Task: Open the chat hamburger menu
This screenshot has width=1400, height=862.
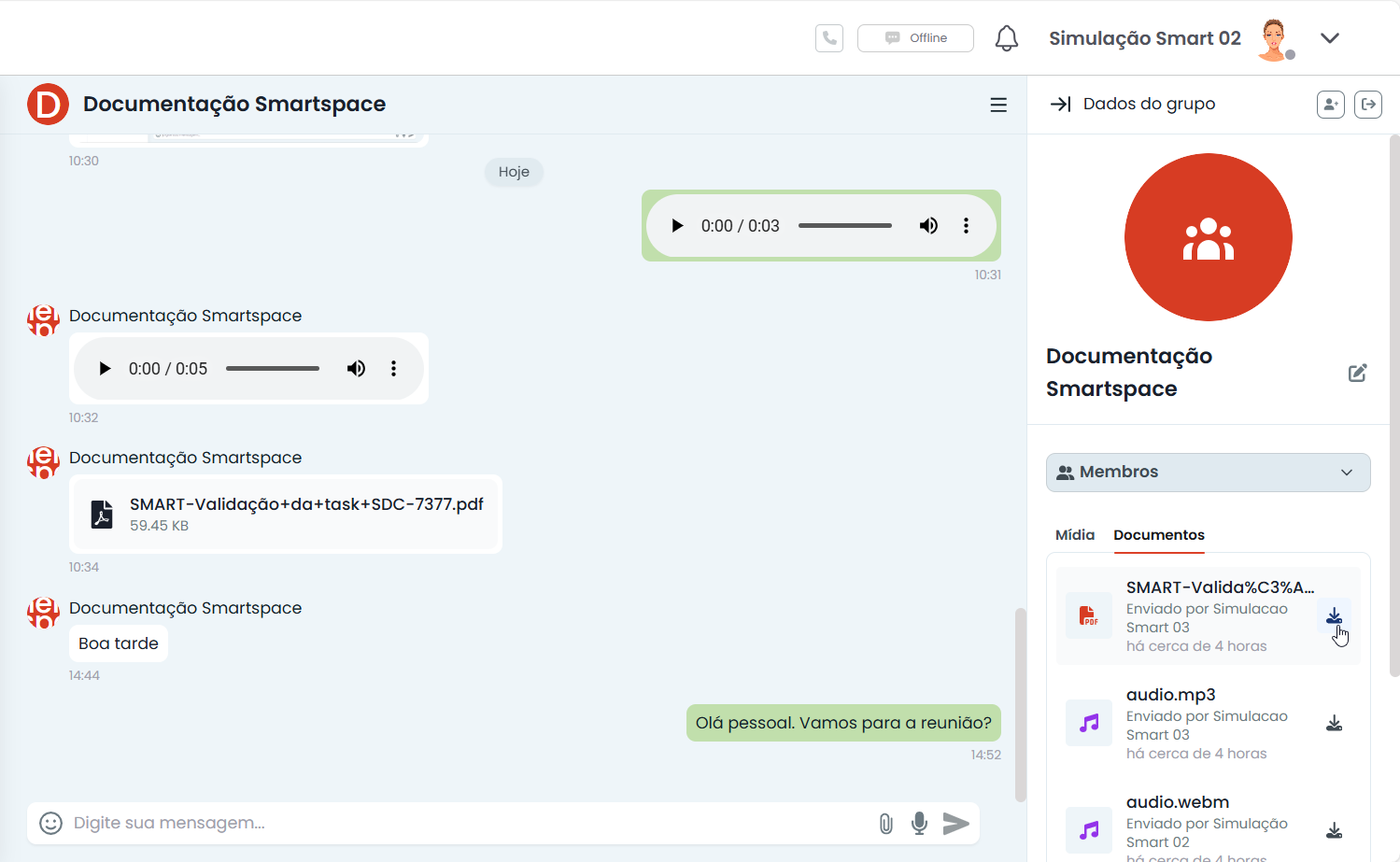Action: point(998,105)
